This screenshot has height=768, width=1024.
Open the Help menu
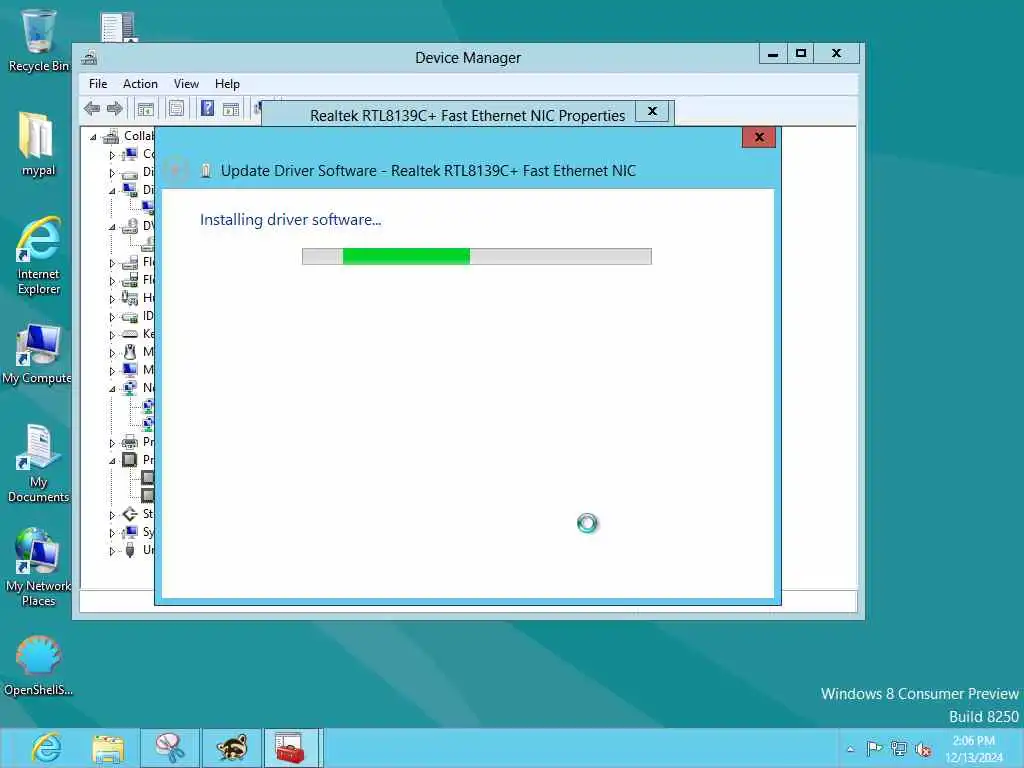[227, 84]
